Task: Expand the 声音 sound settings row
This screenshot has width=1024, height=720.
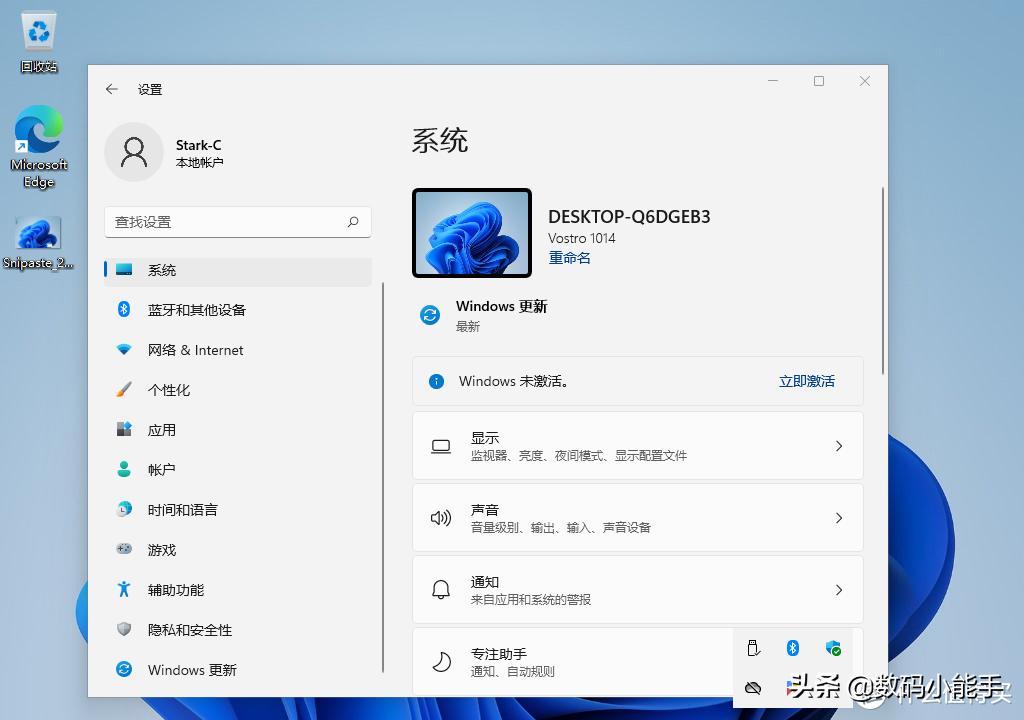Action: (637, 517)
